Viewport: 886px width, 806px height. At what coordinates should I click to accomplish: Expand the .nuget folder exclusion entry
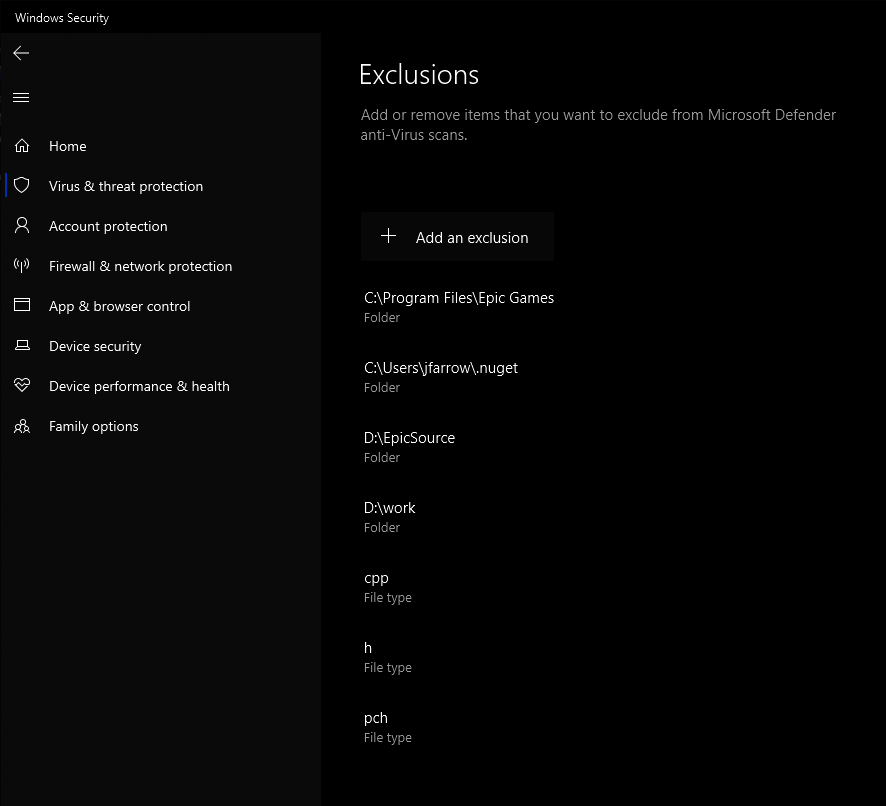[441, 376]
